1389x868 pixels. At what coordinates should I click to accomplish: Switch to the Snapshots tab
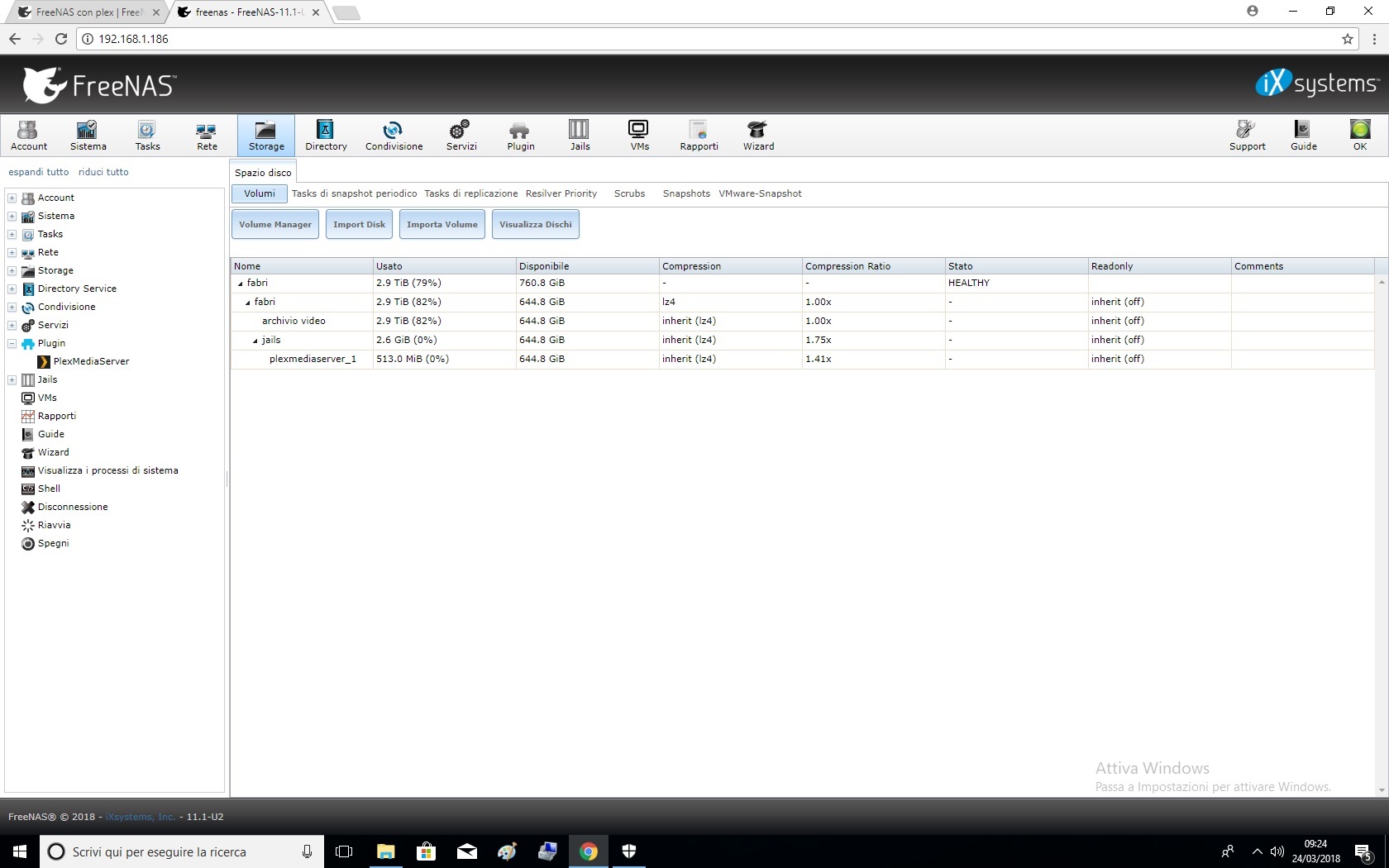[x=685, y=193]
